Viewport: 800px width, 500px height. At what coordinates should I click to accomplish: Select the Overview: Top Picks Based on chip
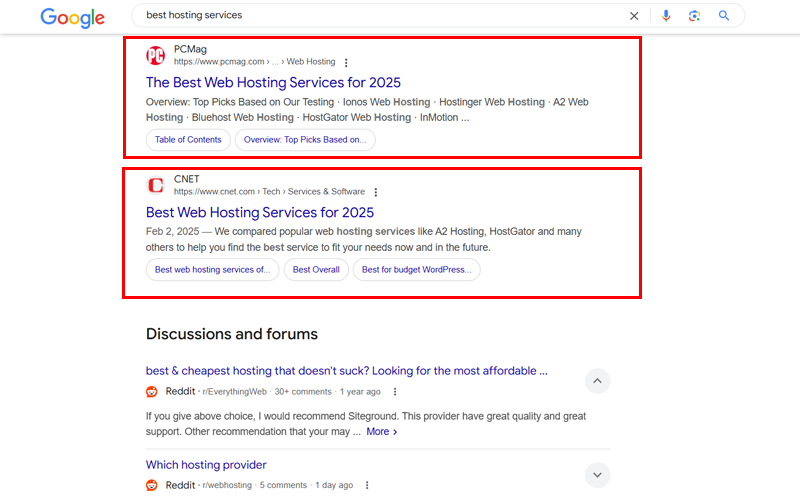tap(305, 140)
